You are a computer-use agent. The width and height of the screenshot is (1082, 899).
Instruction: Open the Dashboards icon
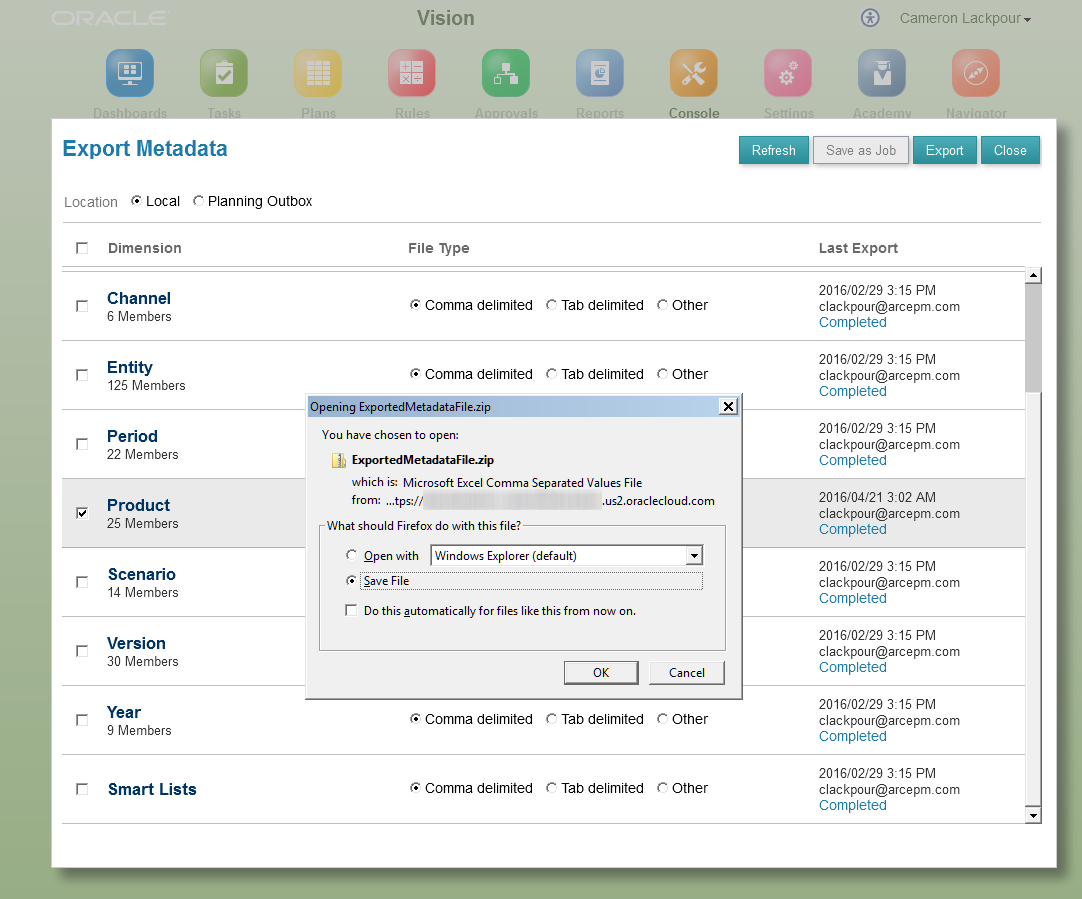(x=130, y=73)
